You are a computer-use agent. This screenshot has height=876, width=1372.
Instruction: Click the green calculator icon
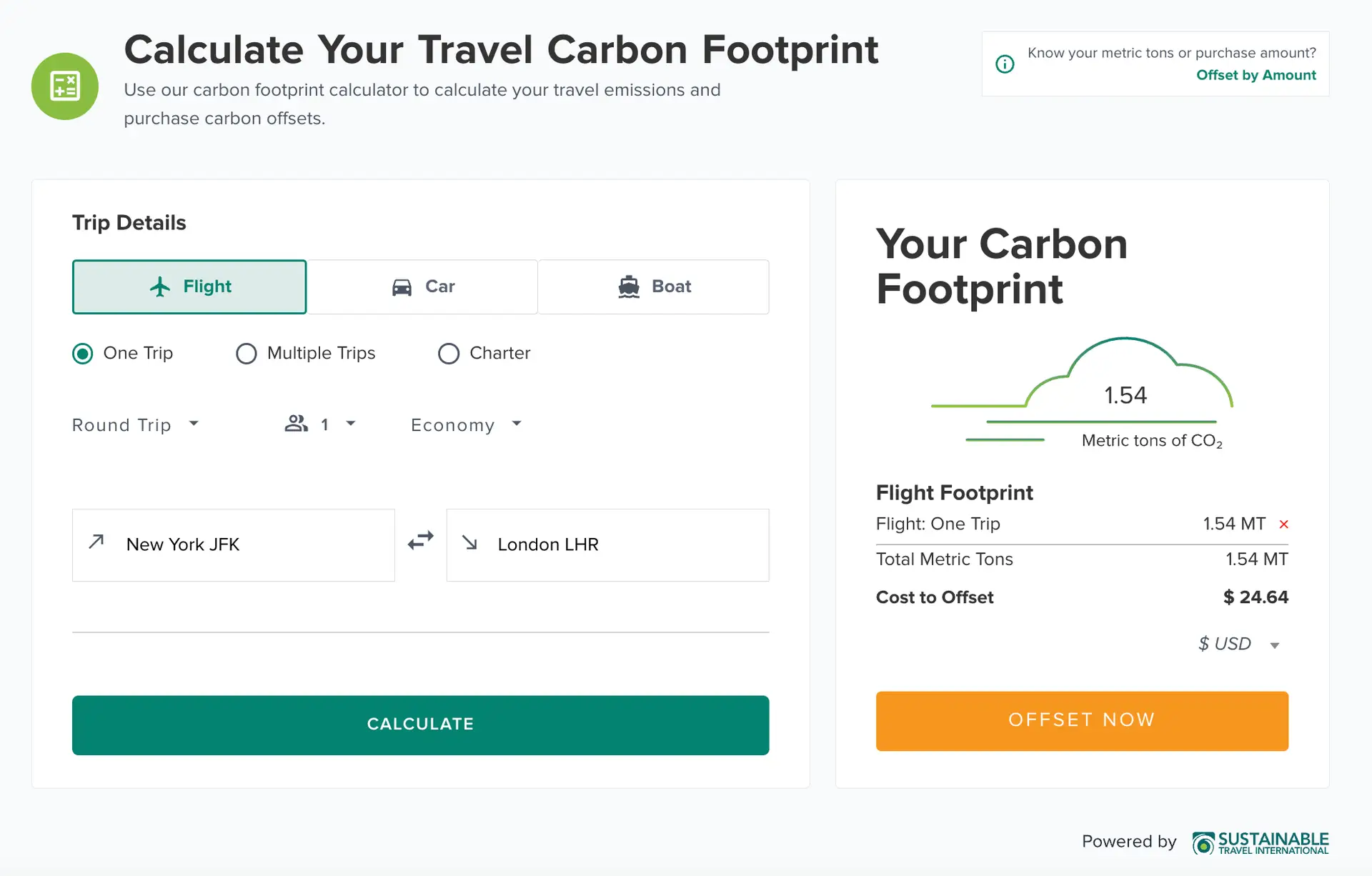click(x=65, y=86)
